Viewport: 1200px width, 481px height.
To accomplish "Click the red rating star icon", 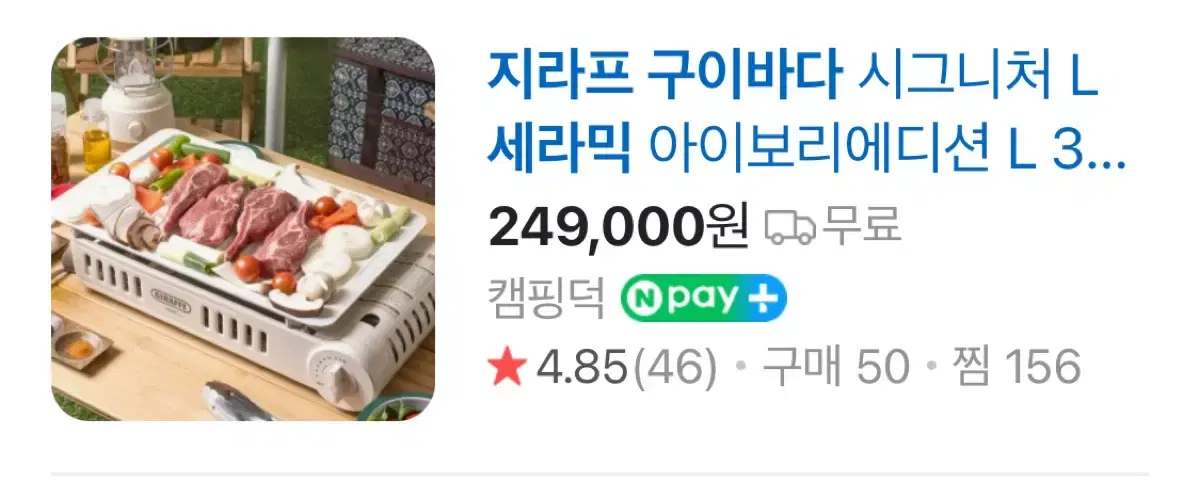I will [x=508, y=368].
